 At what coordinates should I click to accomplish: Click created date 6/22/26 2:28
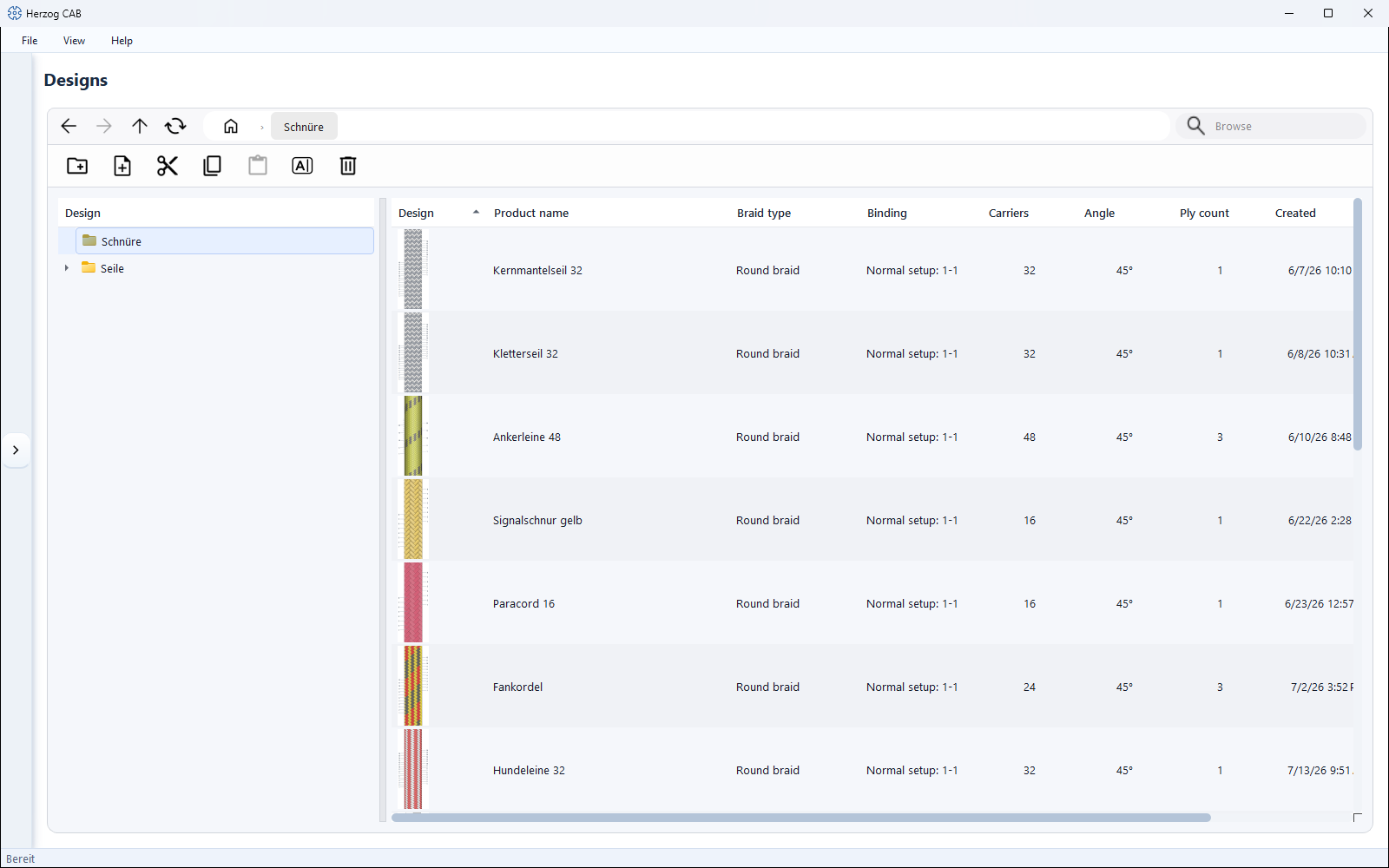tap(1320, 520)
